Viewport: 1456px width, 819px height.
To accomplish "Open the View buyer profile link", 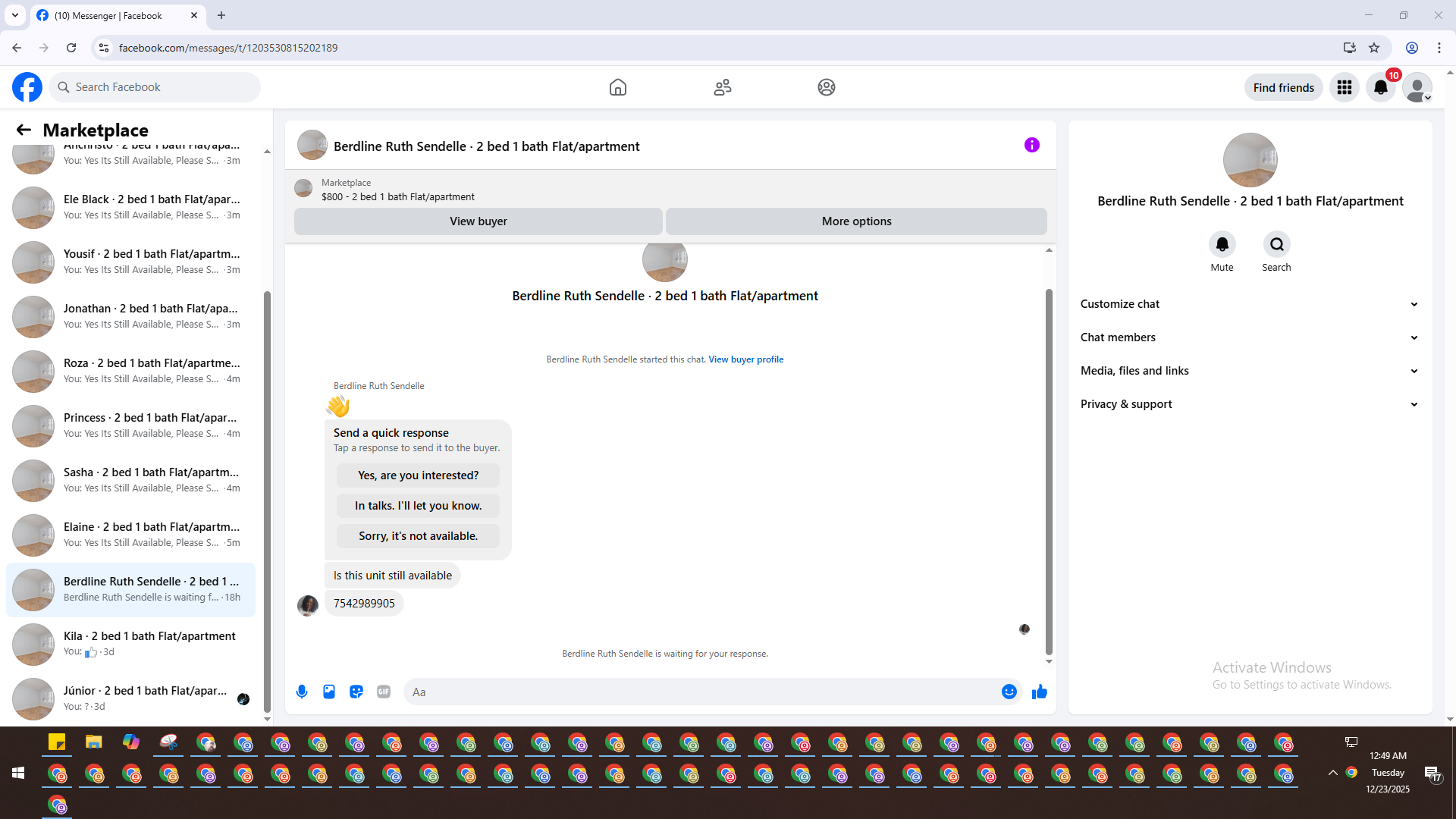I will (x=745, y=359).
